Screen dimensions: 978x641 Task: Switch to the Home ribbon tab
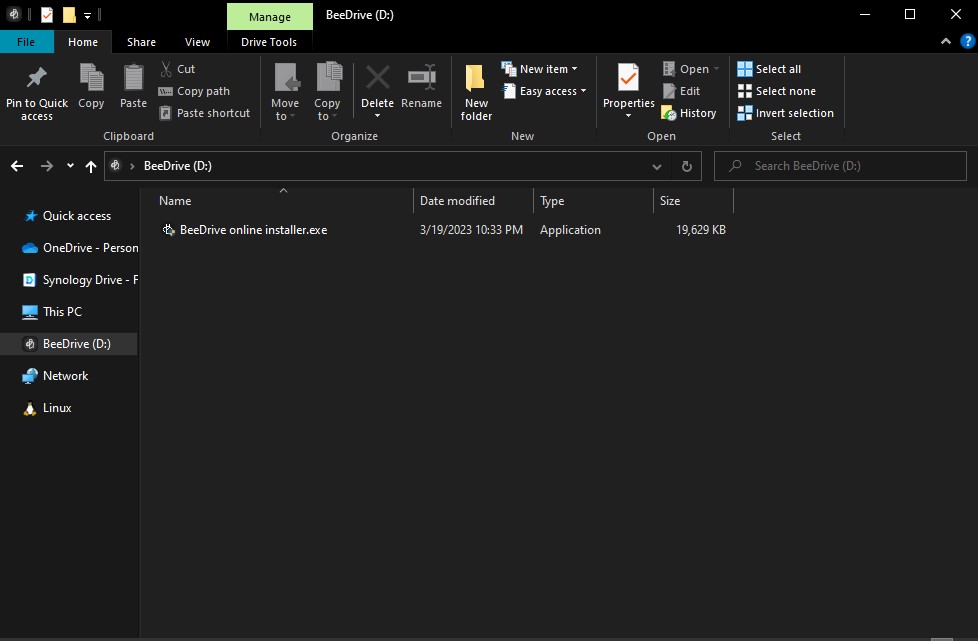[x=83, y=42]
